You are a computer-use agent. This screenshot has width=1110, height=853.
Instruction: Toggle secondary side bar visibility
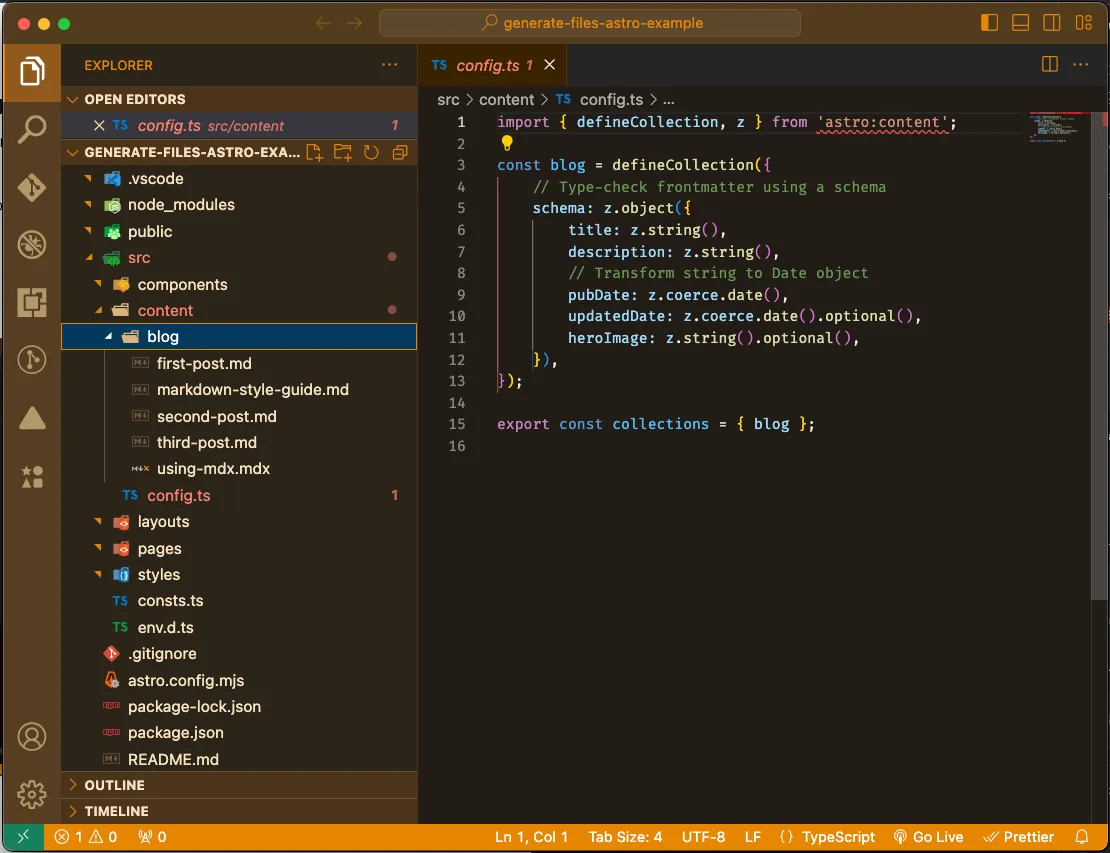1052,23
